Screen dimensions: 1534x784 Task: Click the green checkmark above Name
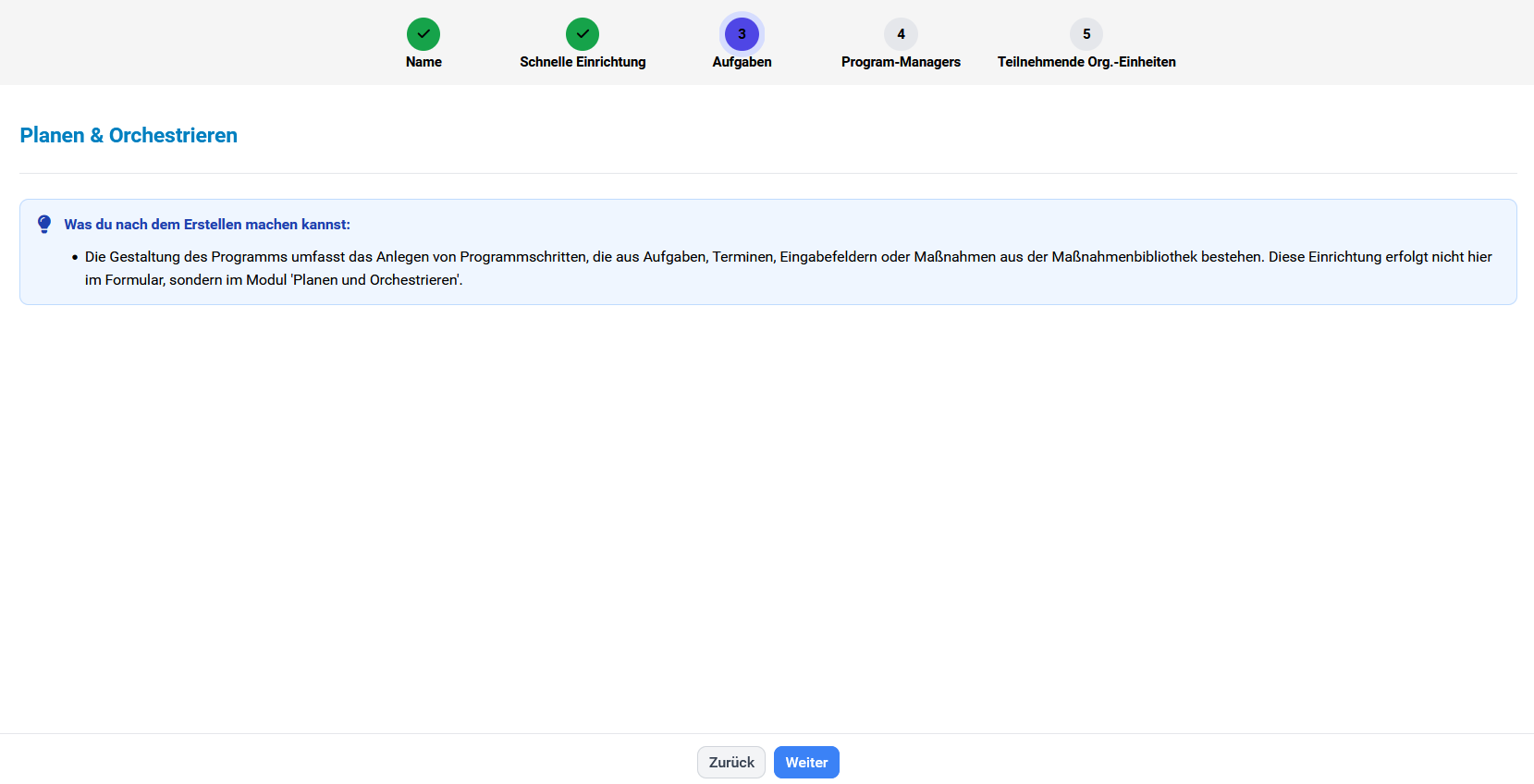423,34
